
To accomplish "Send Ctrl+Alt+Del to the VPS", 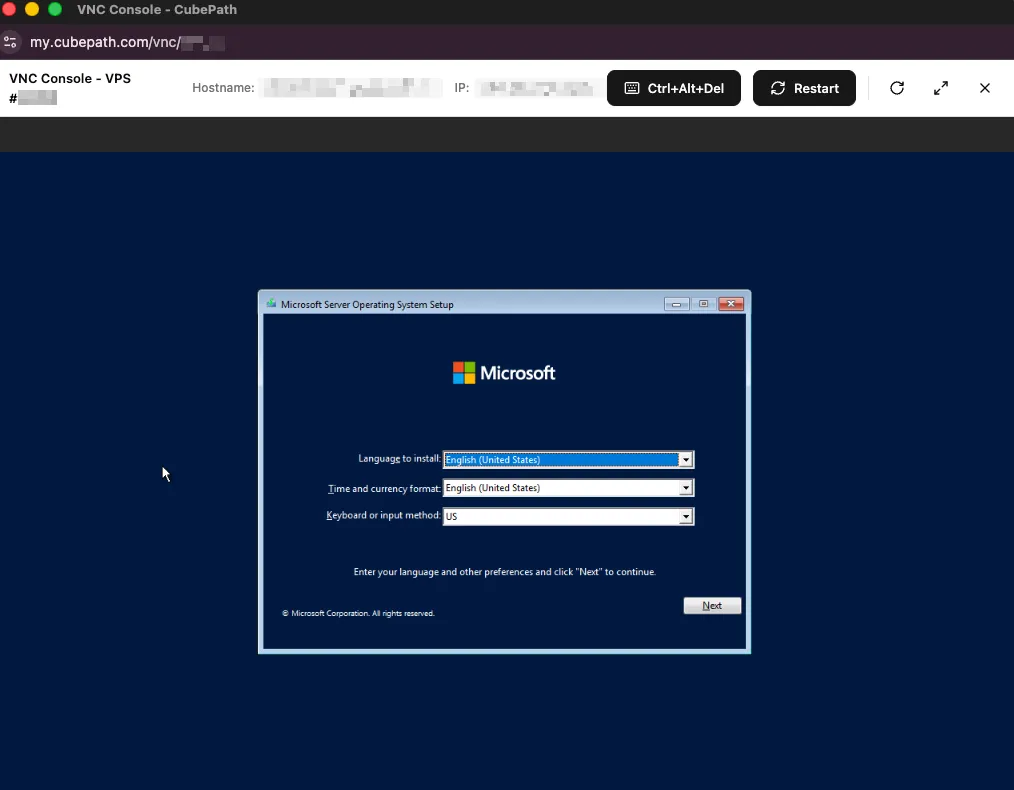I will point(673,88).
